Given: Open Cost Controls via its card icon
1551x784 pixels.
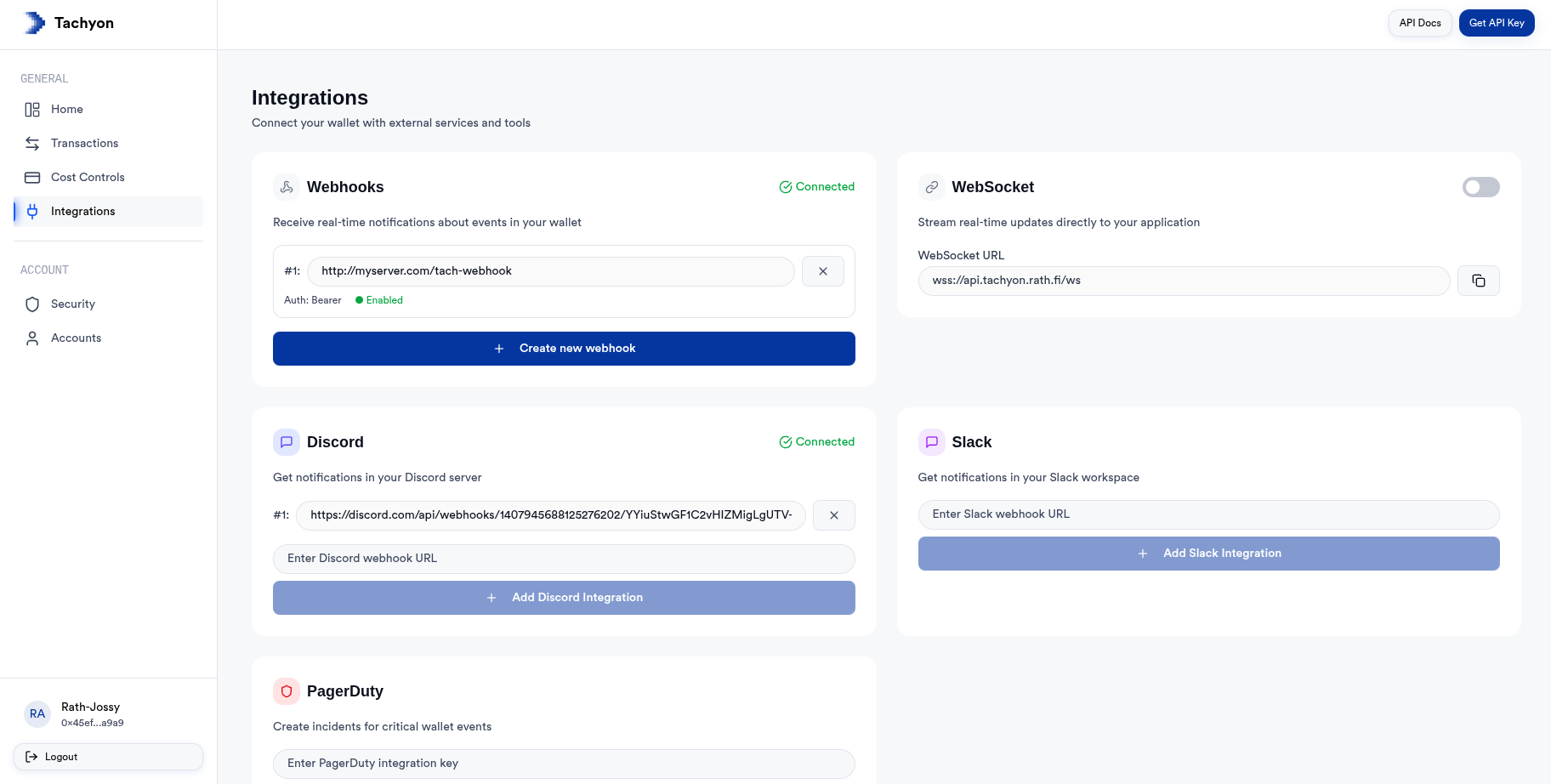Looking at the screenshot, I should click(x=31, y=177).
